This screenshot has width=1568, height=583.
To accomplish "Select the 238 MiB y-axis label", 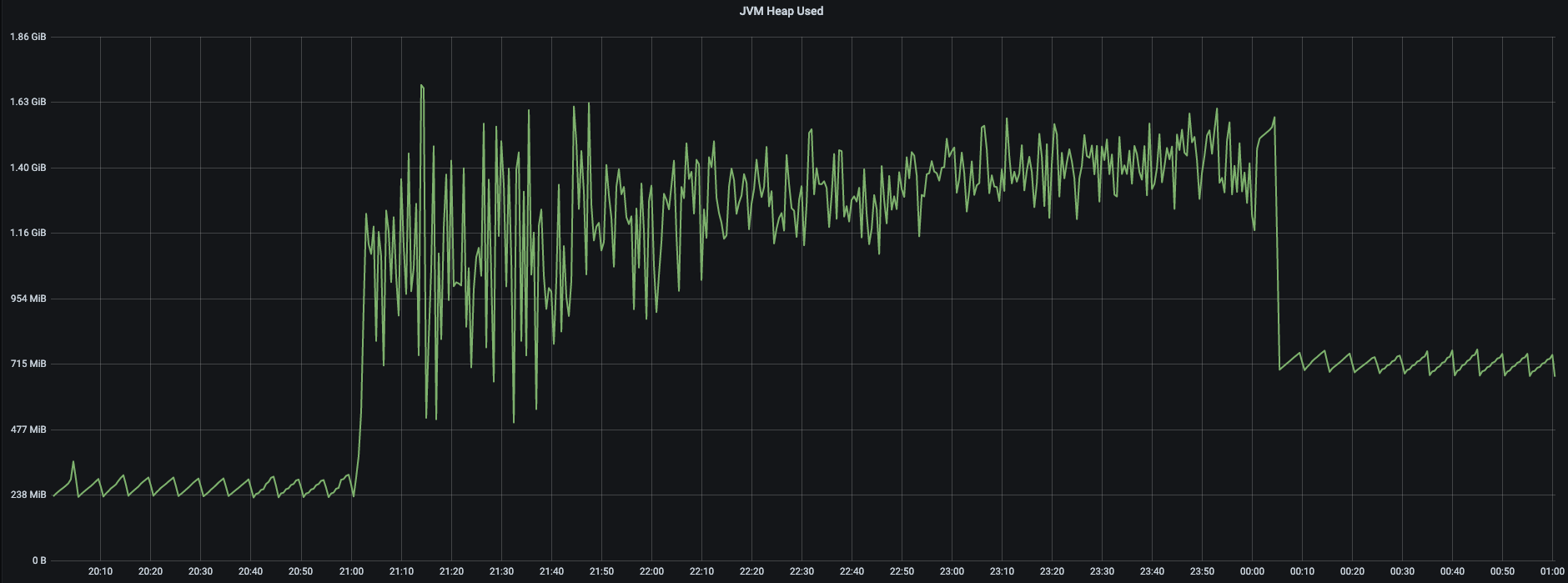I will (30, 495).
